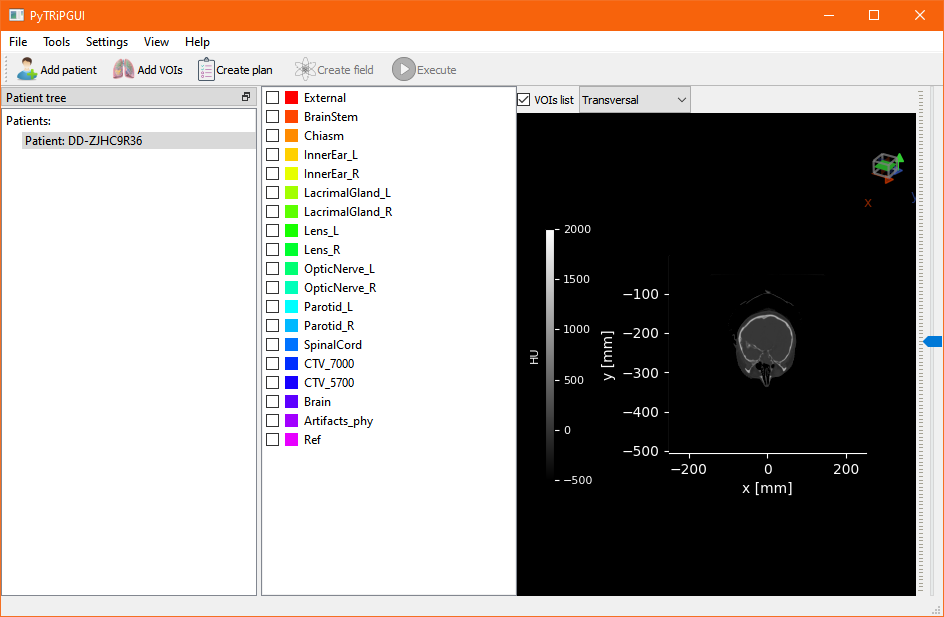Screen dimensions: 944x617
Task: Click the Add VOIs lungs icon
Action: tap(123, 69)
